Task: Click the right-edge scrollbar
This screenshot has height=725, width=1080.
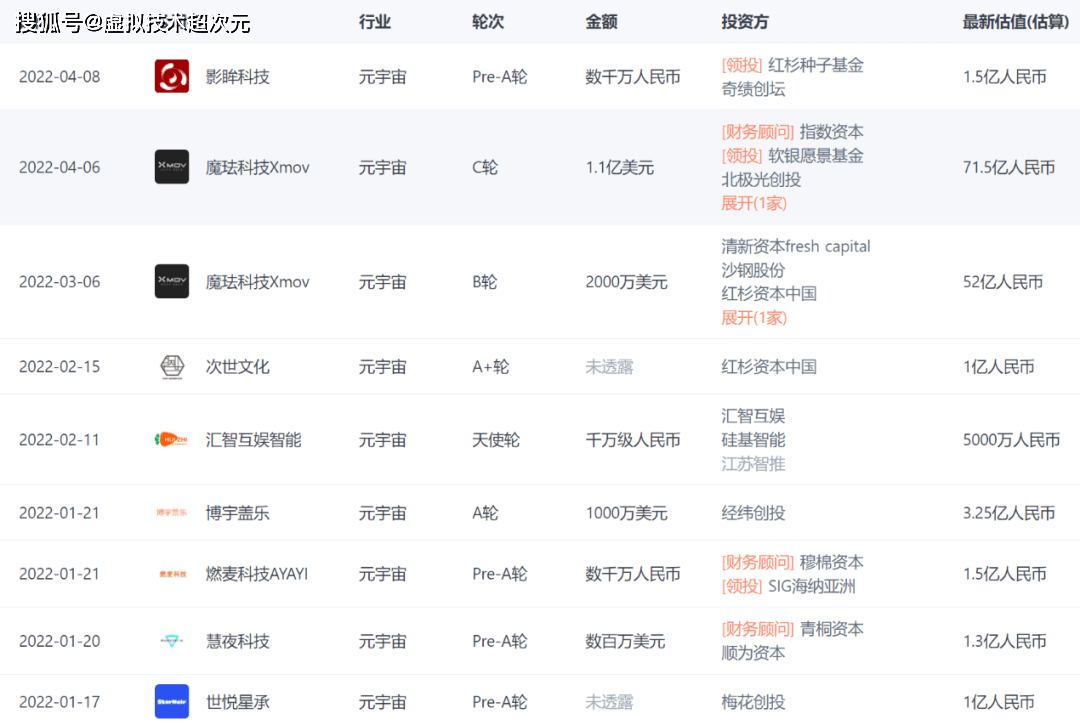Action: 1075,360
